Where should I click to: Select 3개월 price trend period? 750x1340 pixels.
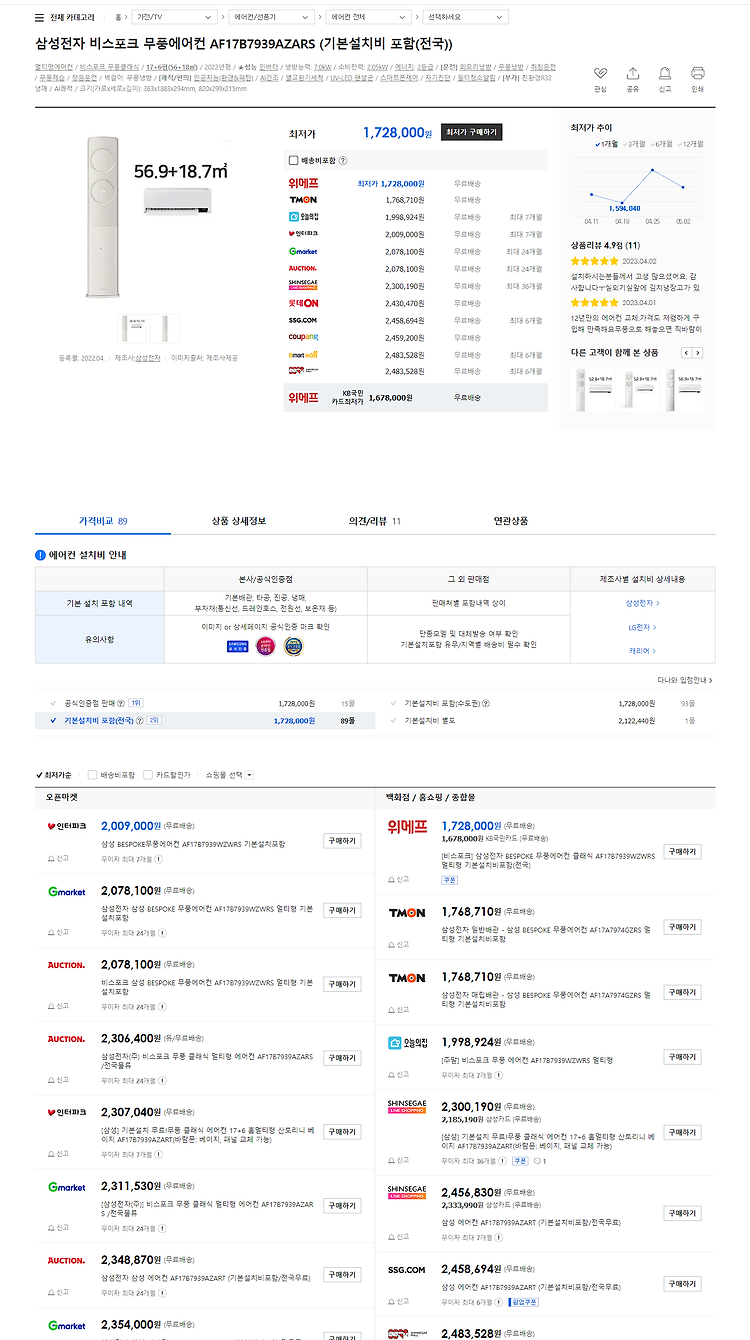(x=634, y=144)
